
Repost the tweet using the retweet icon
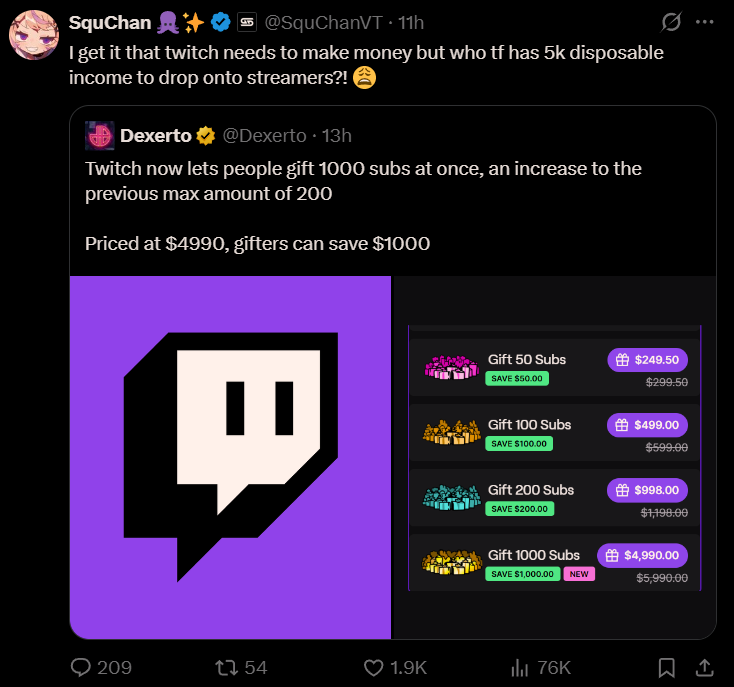[227, 667]
